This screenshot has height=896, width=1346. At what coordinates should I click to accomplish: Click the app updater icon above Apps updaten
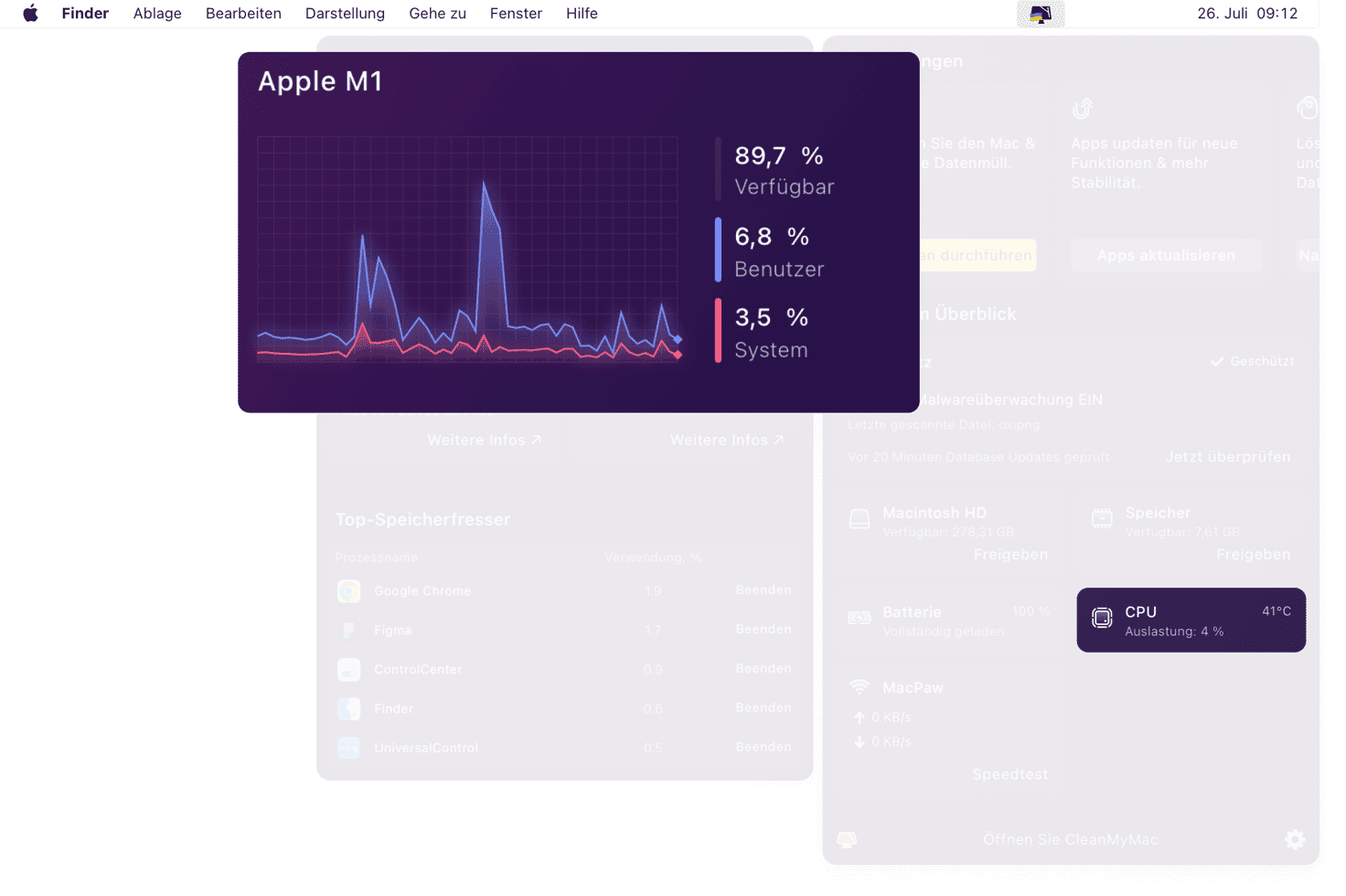coord(1083,108)
